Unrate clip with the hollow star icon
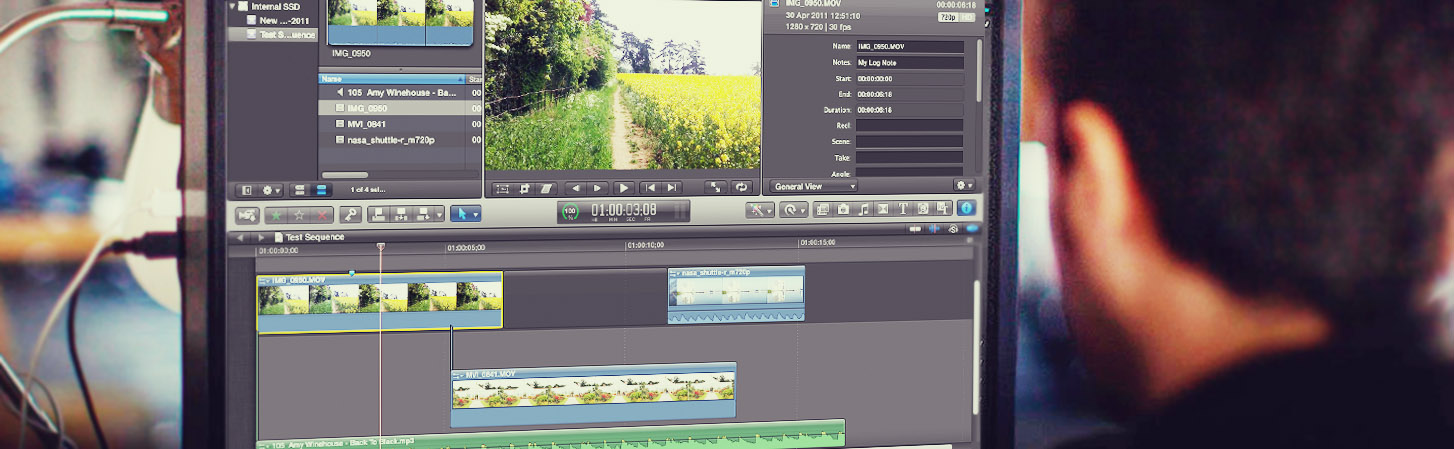Viewport: 1454px width, 449px height. coord(298,214)
